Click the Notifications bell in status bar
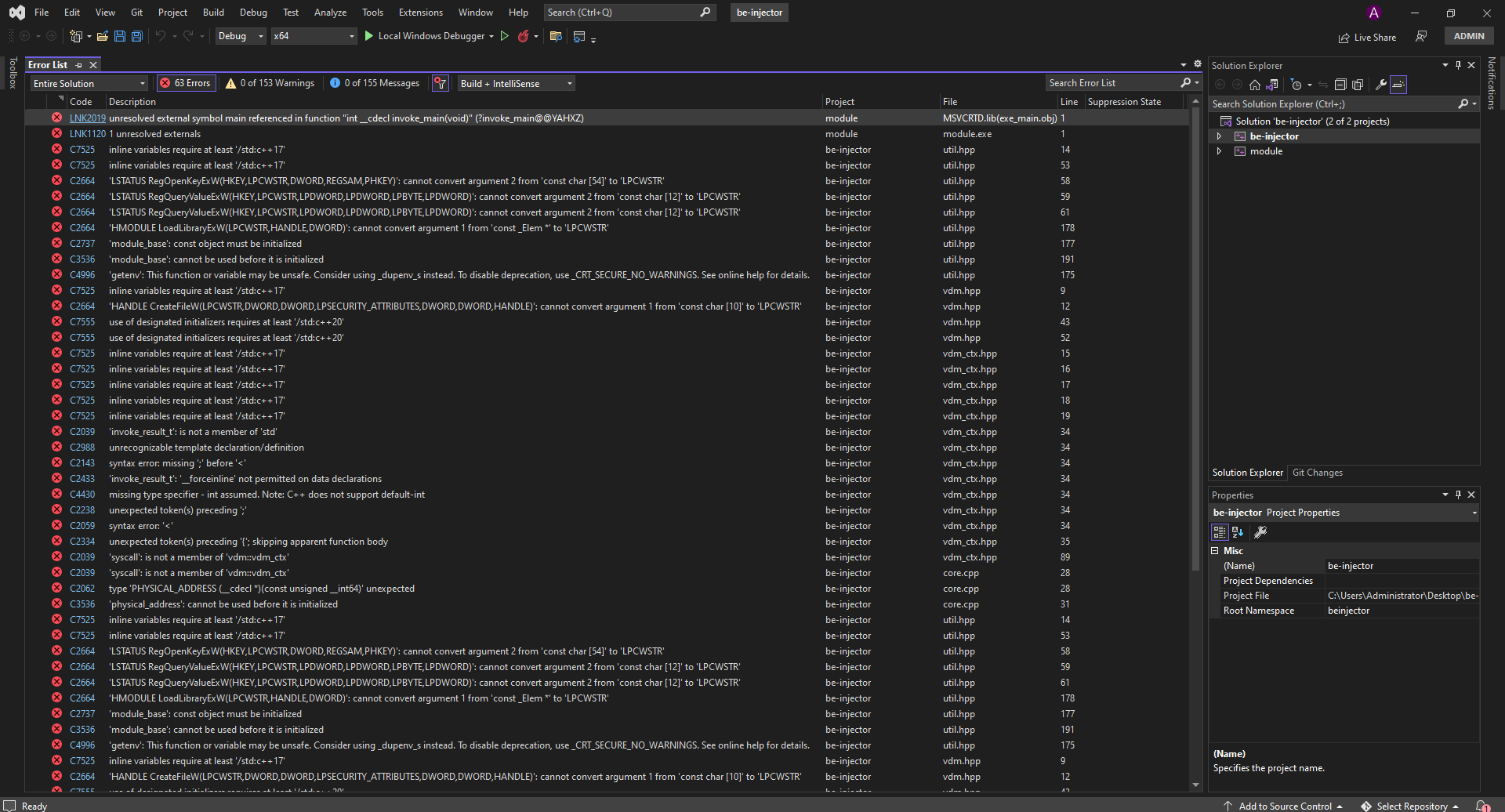Screen dimensions: 1505x812 click(x=1482, y=806)
